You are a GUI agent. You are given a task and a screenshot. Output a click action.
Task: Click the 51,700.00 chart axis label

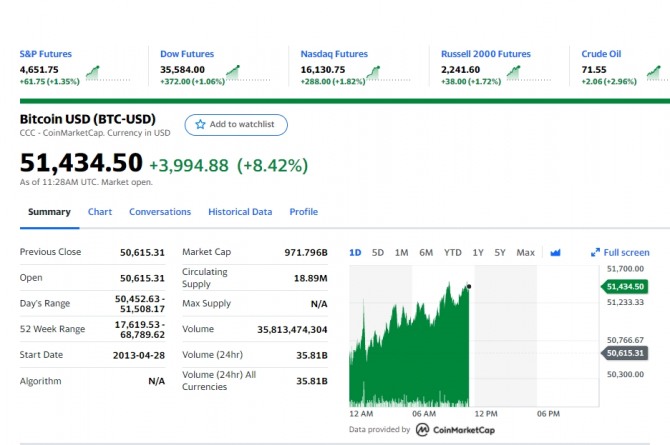pyautogui.click(x=625, y=269)
